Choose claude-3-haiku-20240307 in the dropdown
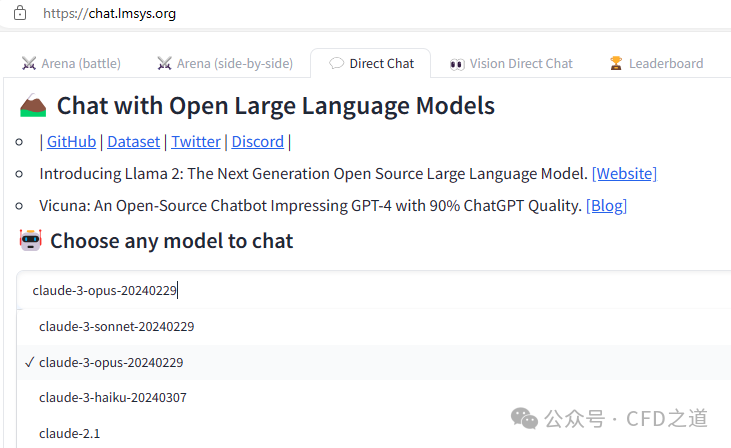Screen dimensions: 731x448 coord(113,397)
